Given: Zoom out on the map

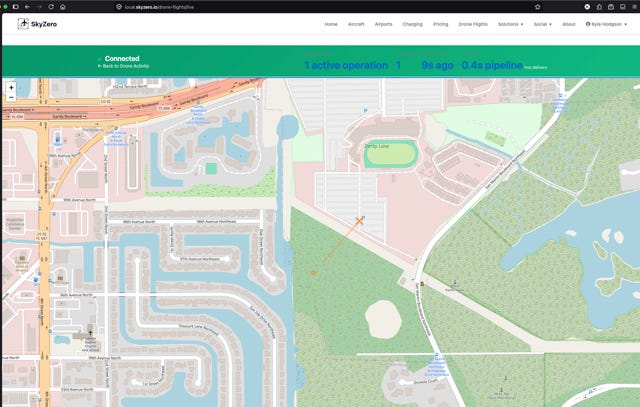Looking at the screenshot, I should (x=11, y=98).
